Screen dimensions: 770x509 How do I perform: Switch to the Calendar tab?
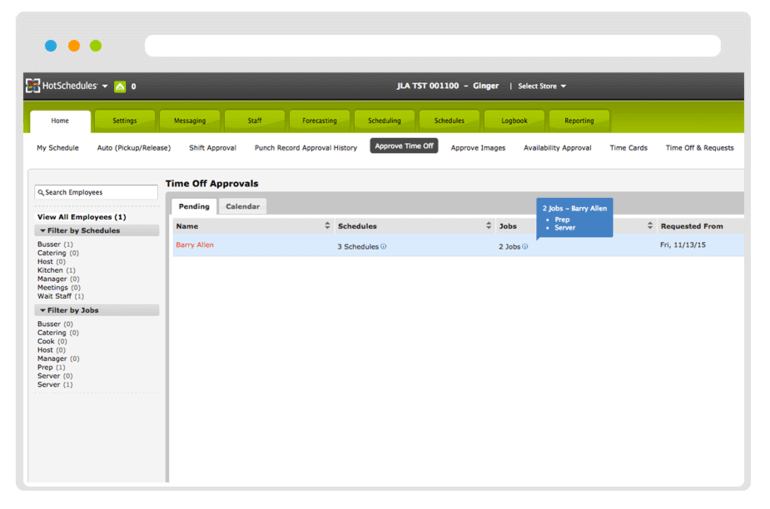coord(243,207)
